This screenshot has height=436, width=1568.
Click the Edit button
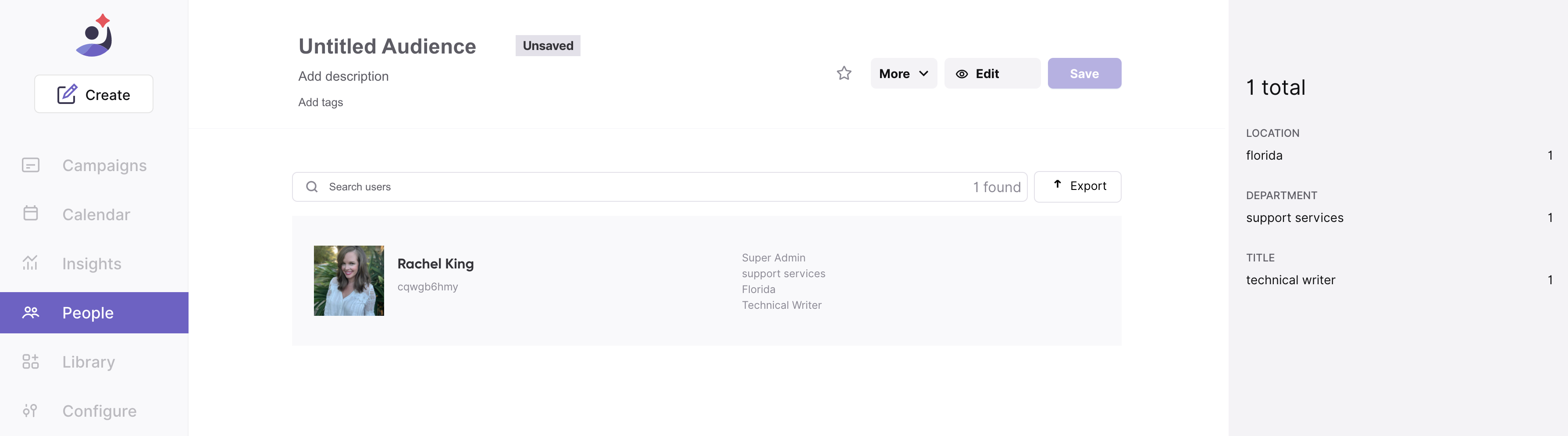tap(992, 73)
